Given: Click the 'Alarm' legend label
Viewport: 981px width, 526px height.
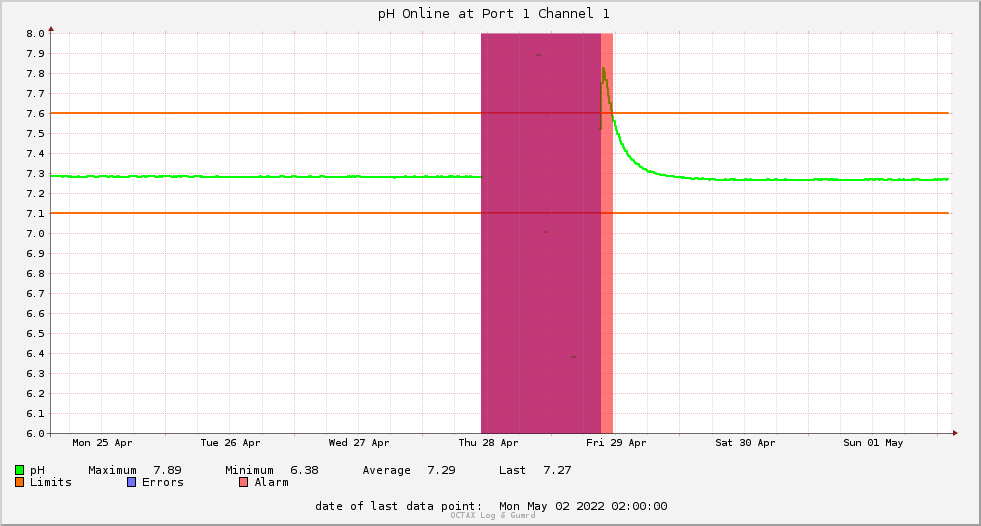Looking at the screenshot, I should point(272,482).
